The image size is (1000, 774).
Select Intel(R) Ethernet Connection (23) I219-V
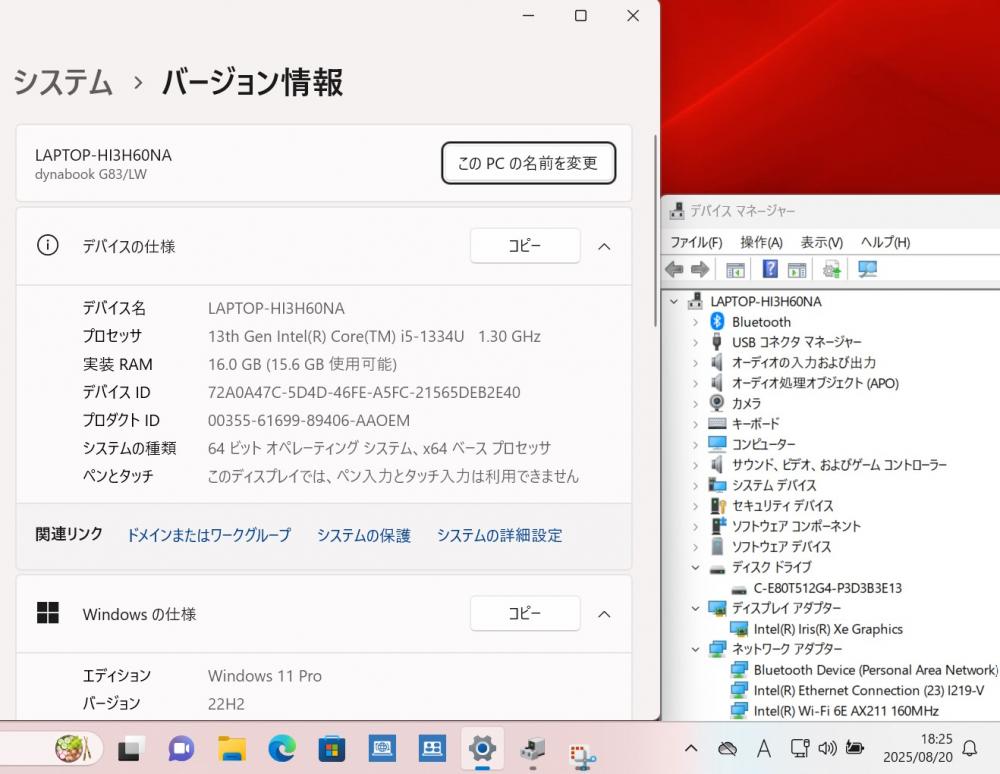869,690
